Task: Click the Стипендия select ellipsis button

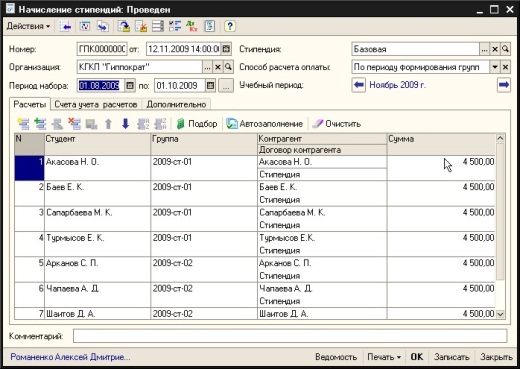Action: tap(484, 49)
